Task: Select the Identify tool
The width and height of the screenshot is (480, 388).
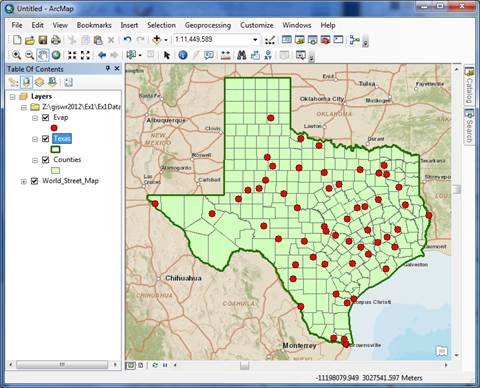Action: pos(183,55)
